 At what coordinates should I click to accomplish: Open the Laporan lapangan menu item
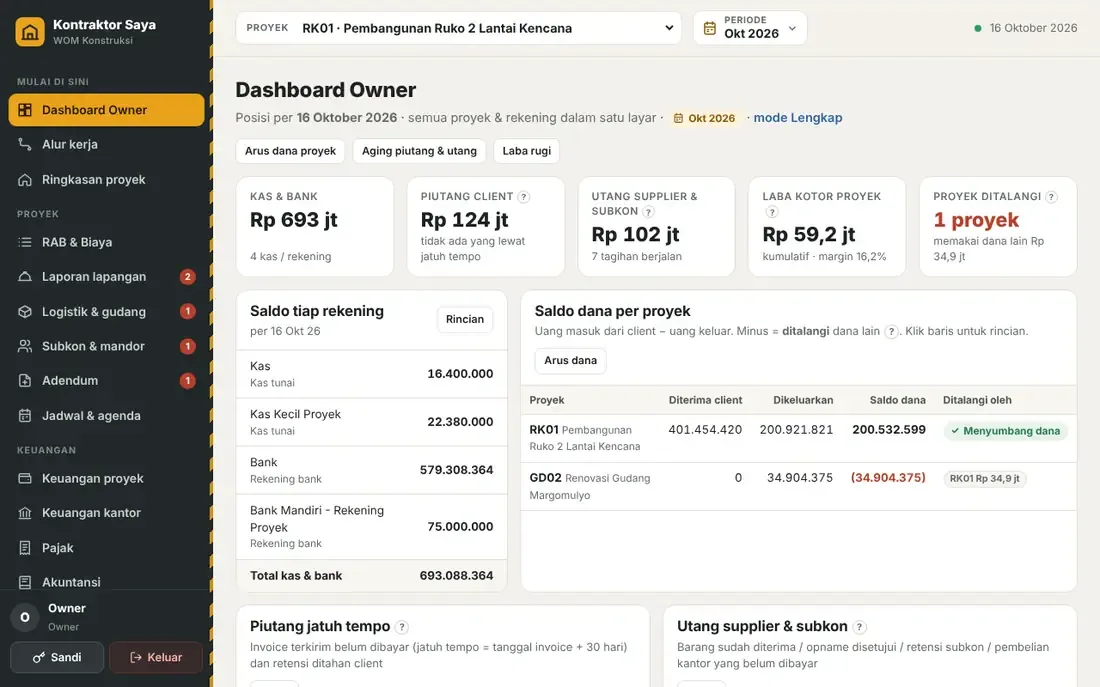pos(107,276)
